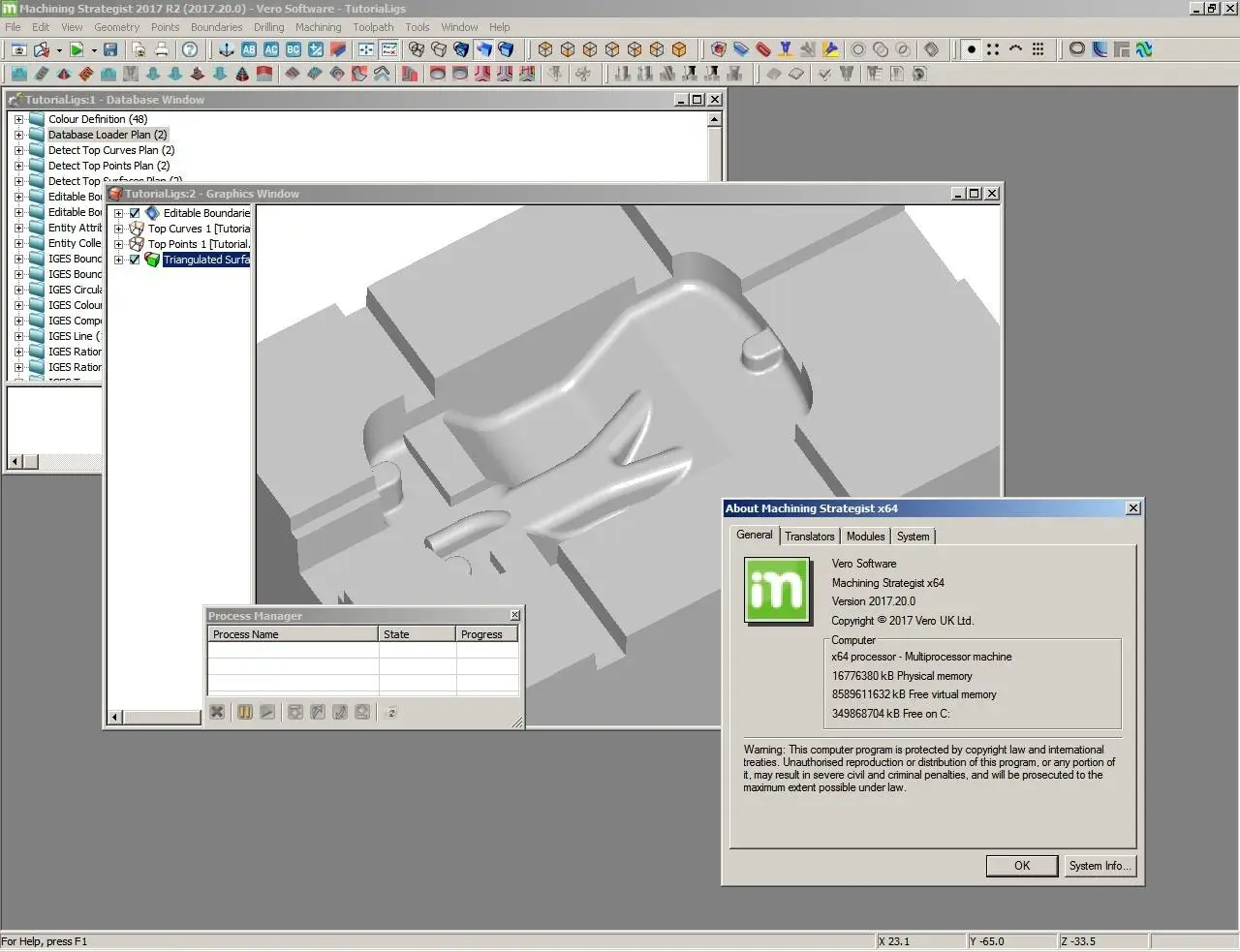Screen dimensions: 1240x952
Task: Open the dropdown arrow beside open file icon
Action: pos(58,49)
